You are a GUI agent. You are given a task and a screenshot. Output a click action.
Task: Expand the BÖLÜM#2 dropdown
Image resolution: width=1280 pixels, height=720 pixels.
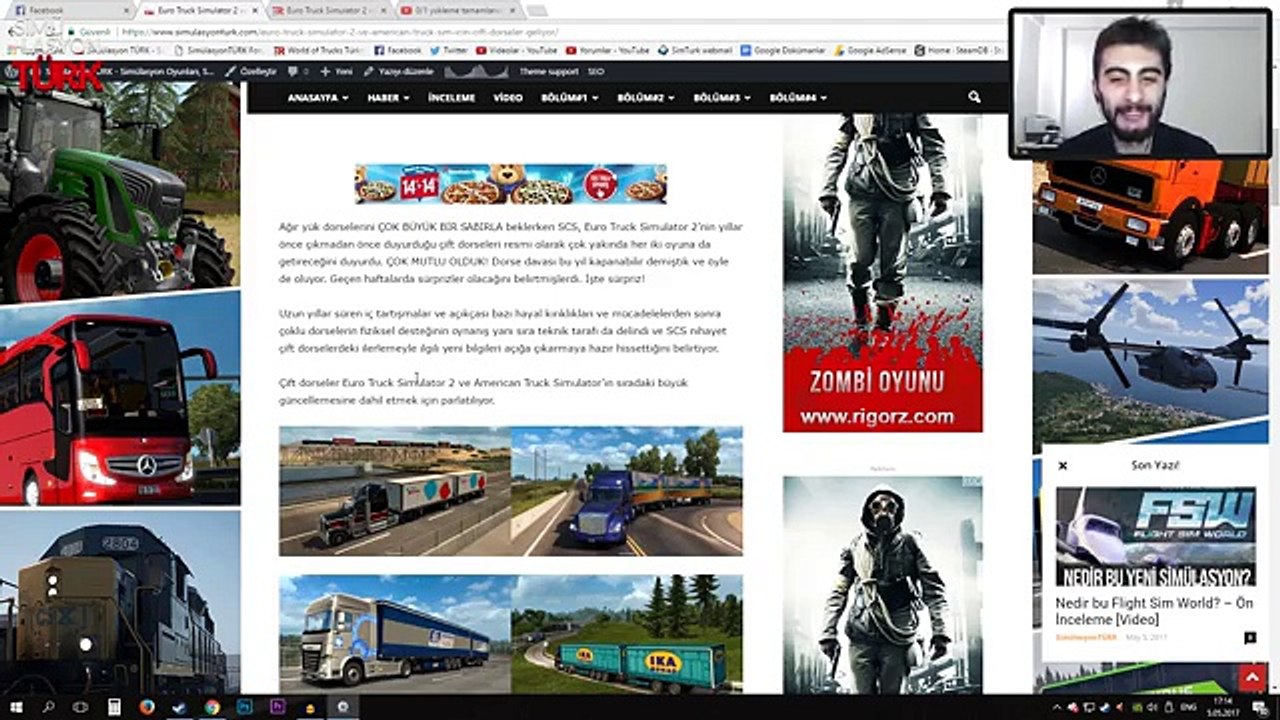(645, 98)
